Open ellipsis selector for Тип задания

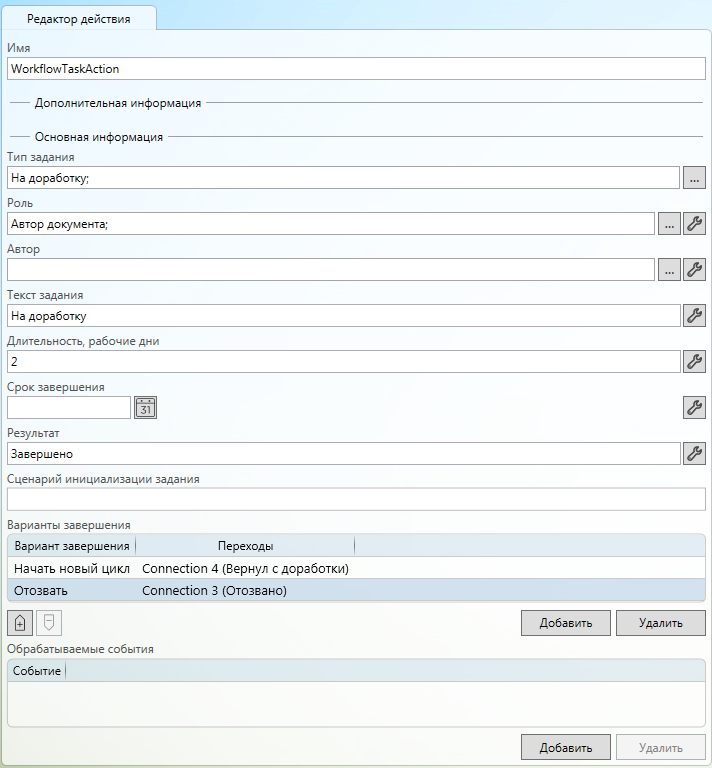coord(695,177)
